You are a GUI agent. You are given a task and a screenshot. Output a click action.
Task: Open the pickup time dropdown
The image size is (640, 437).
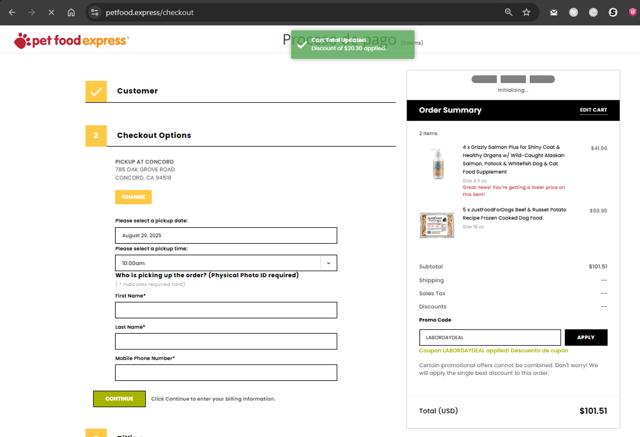pos(226,263)
